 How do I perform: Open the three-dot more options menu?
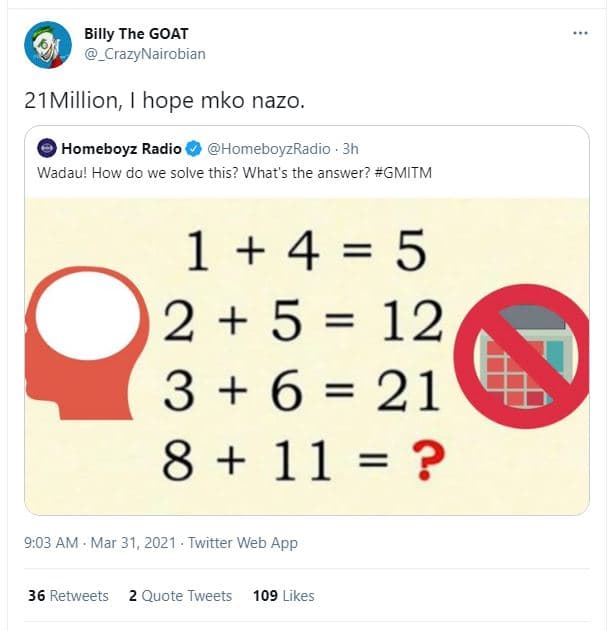coord(580,33)
